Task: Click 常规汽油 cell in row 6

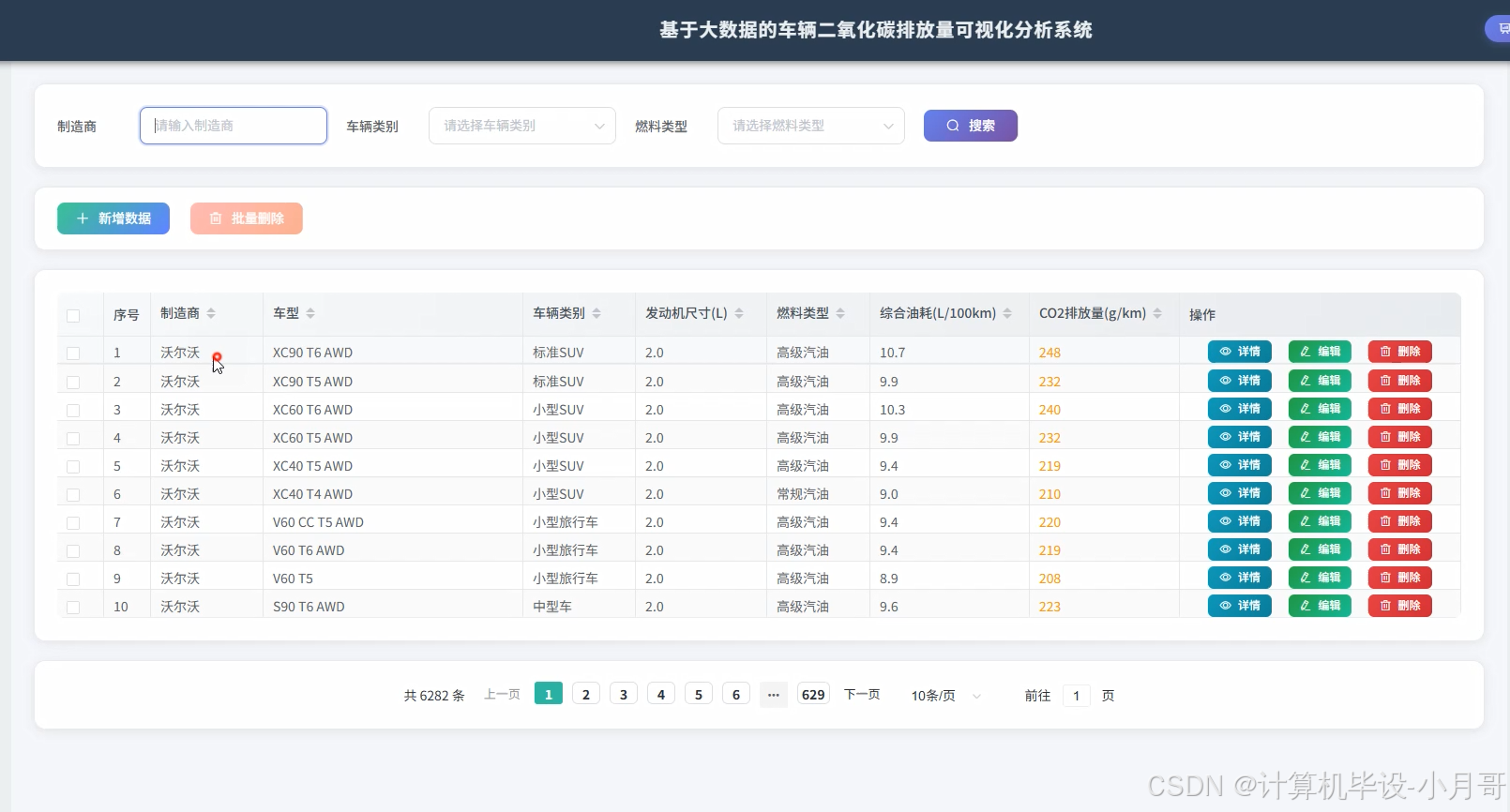Action: [803, 494]
